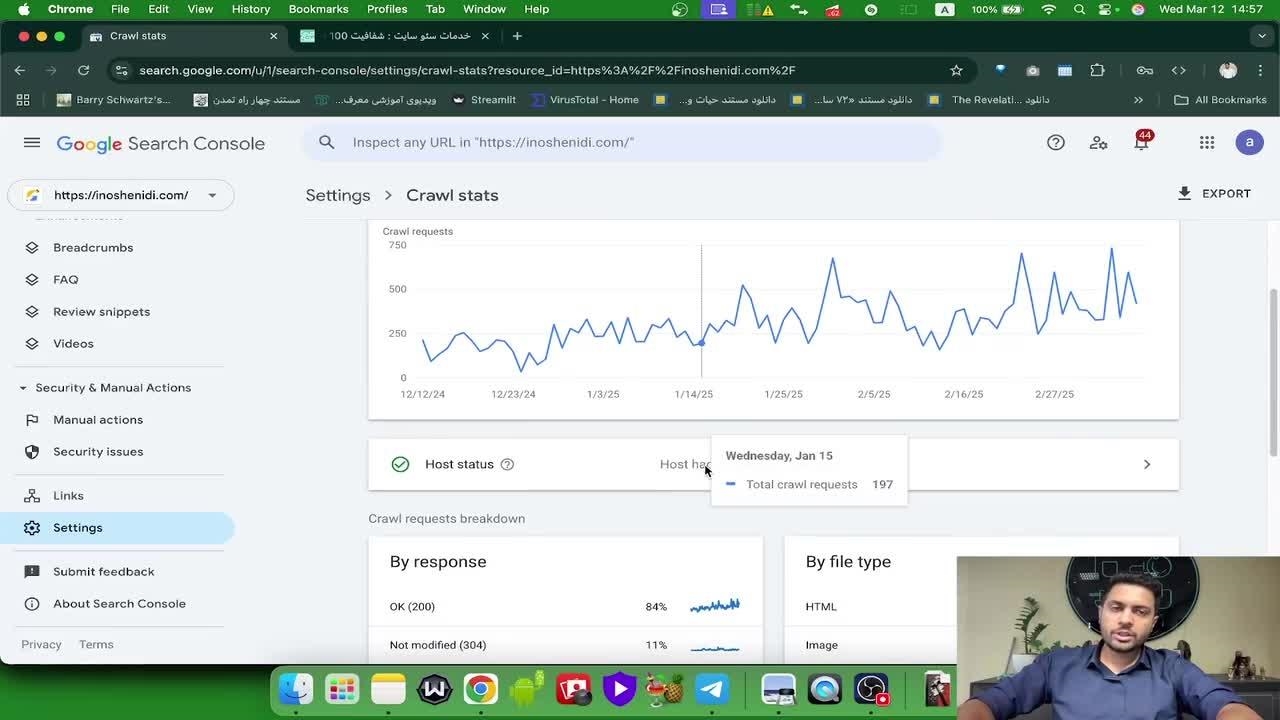Expand Host status details chevron

click(x=1146, y=464)
